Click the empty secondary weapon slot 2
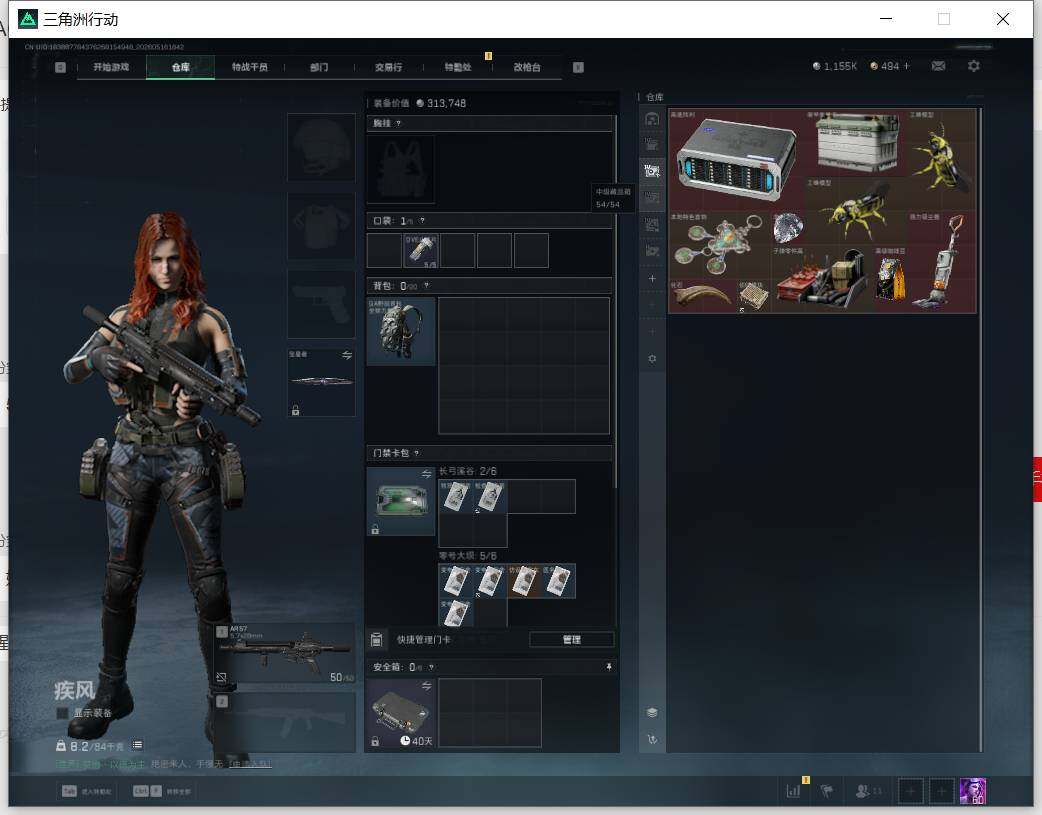 (x=285, y=723)
